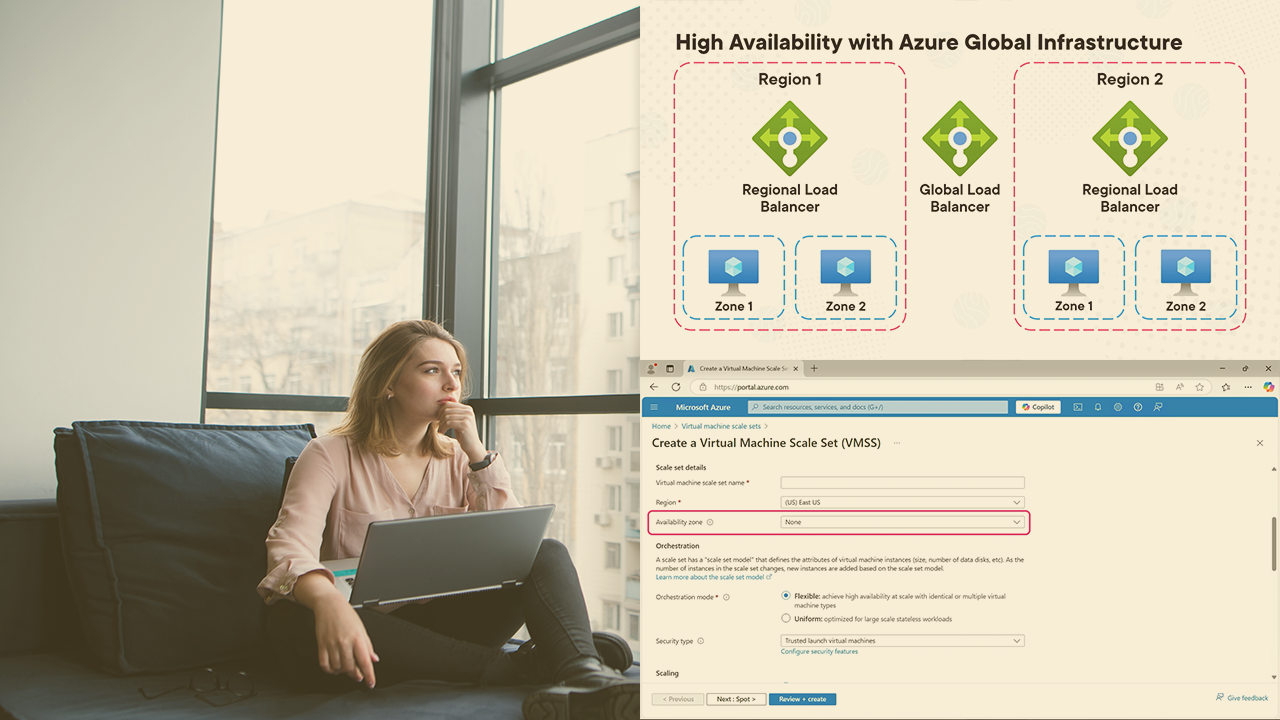Viewport: 1280px width, 720px height.
Task: Open Cloud Shell from Azure header
Action: point(1078,407)
